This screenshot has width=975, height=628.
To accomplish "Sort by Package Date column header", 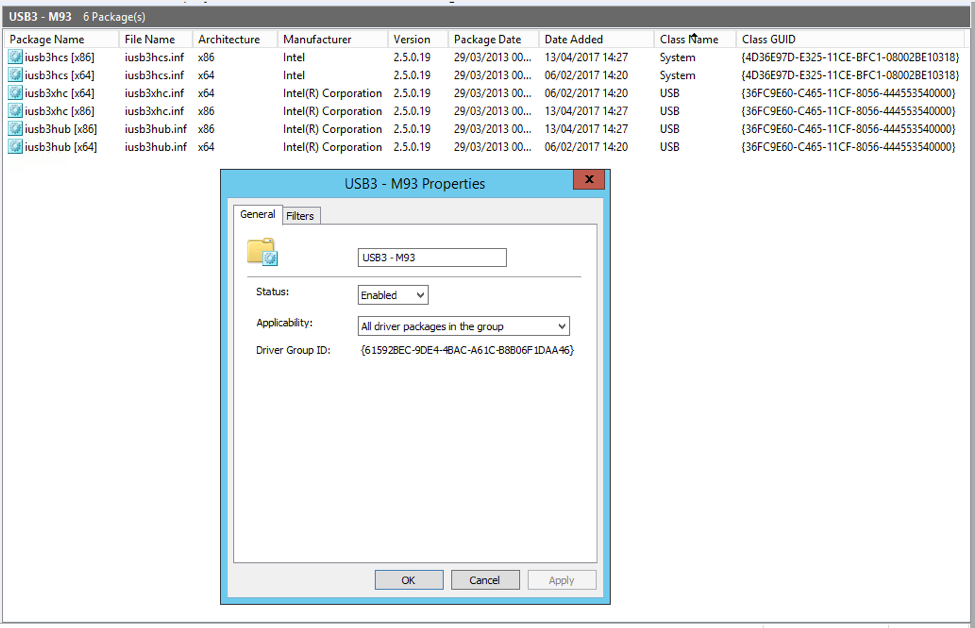I will pos(494,39).
